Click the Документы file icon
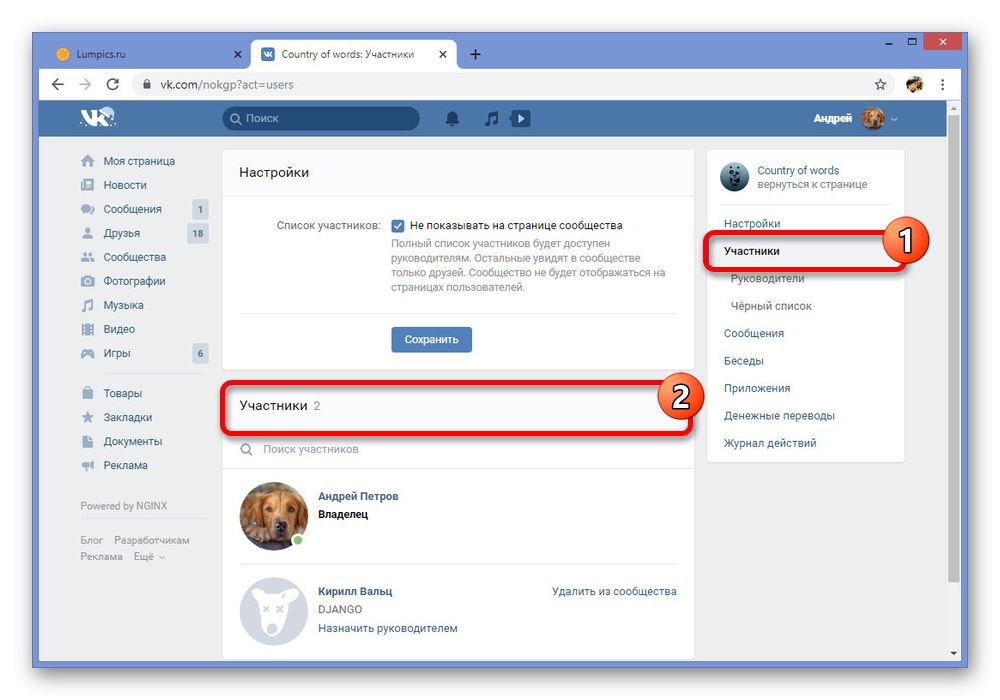Image resolution: width=1000 pixels, height=700 pixels. 87,441
